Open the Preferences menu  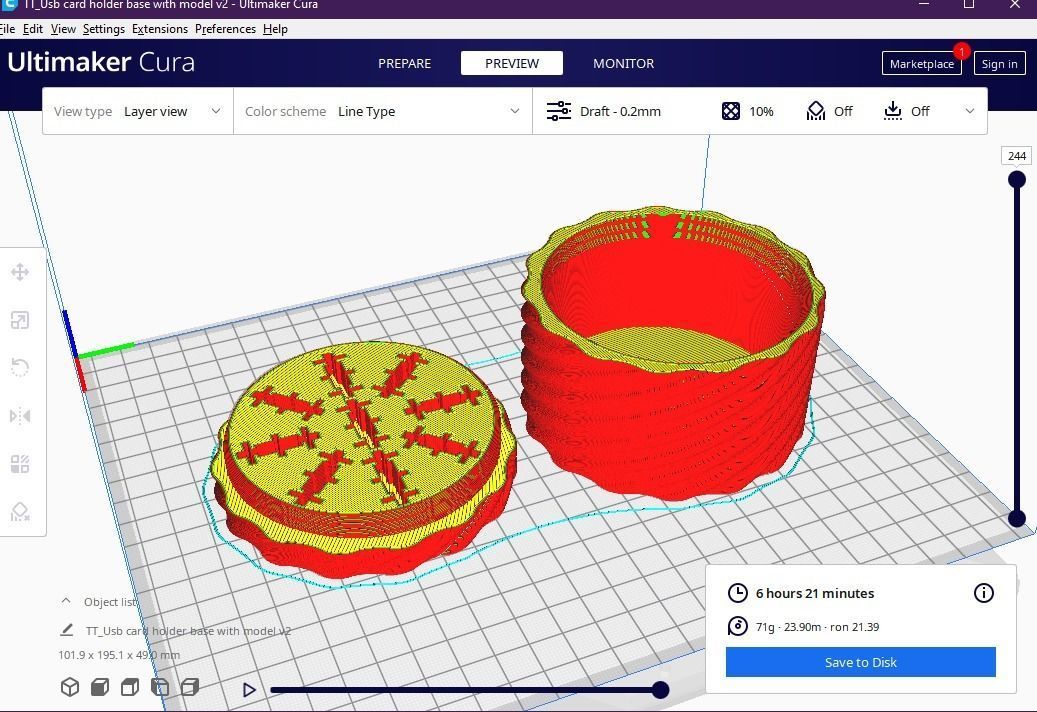(225, 29)
